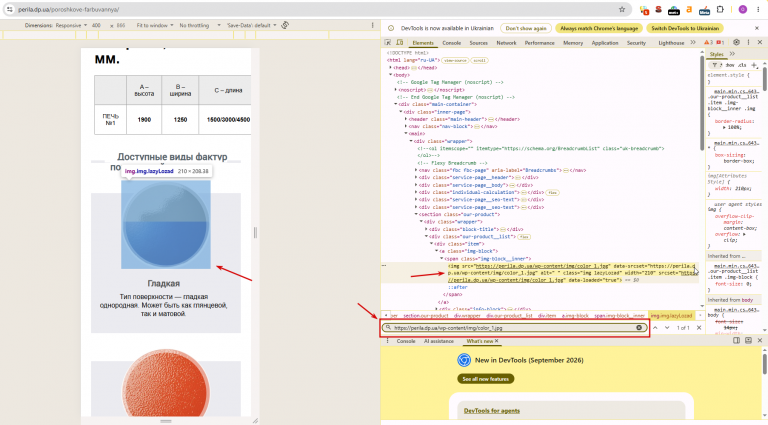768x425 pixels.
Task: Click the Styles filter funnel icon
Action: pyautogui.click(x=715, y=65)
